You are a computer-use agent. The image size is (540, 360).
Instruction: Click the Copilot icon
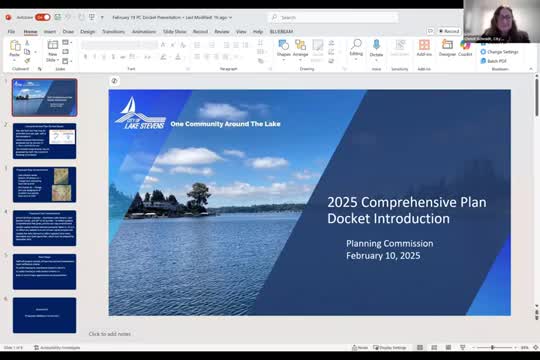click(465, 45)
